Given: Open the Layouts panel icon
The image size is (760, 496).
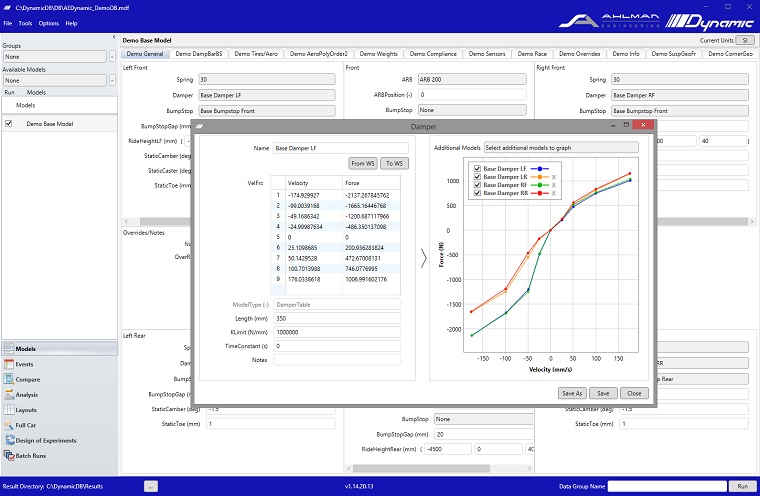Looking at the screenshot, I should [8, 410].
